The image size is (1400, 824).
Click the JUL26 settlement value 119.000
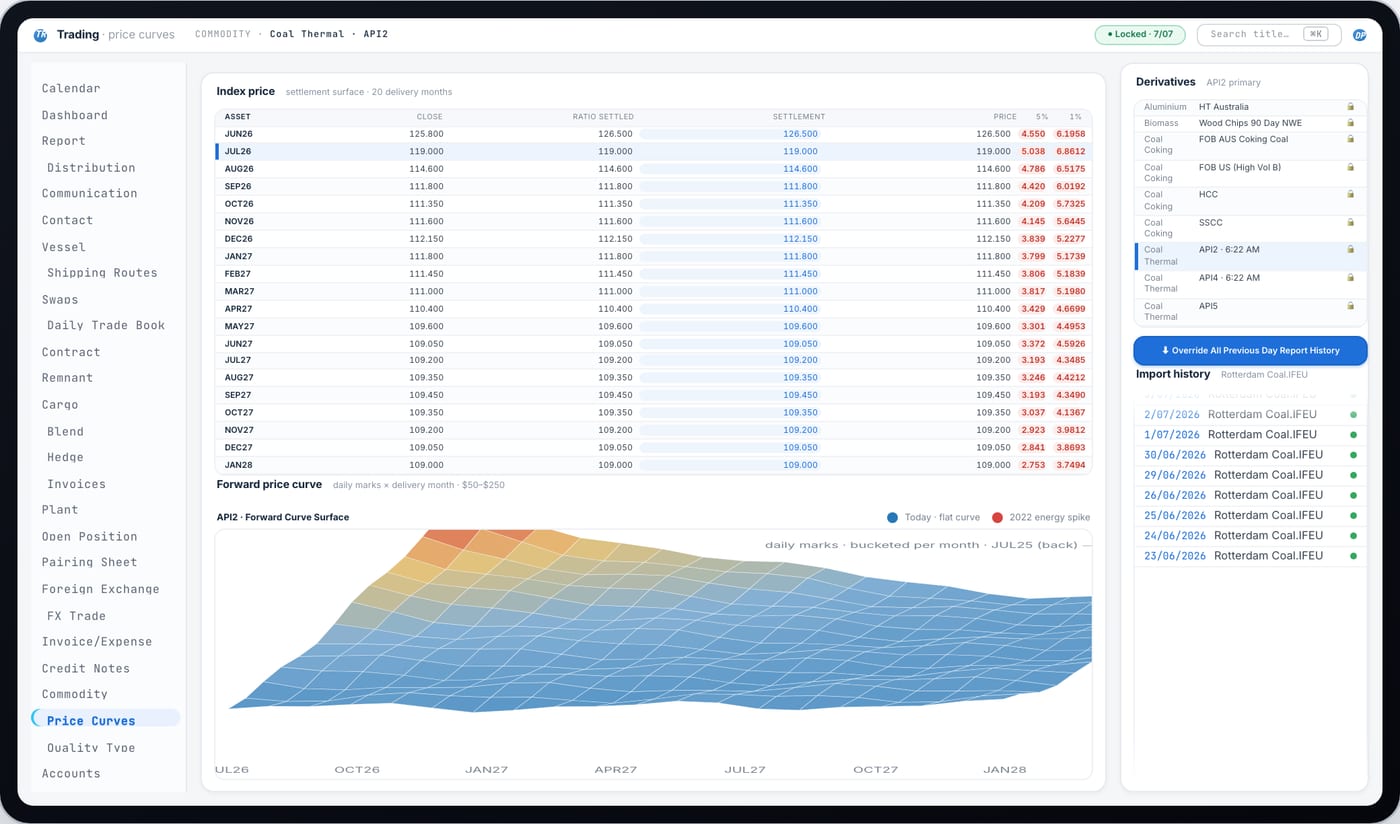pyautogui.click(x=800, y=151)
